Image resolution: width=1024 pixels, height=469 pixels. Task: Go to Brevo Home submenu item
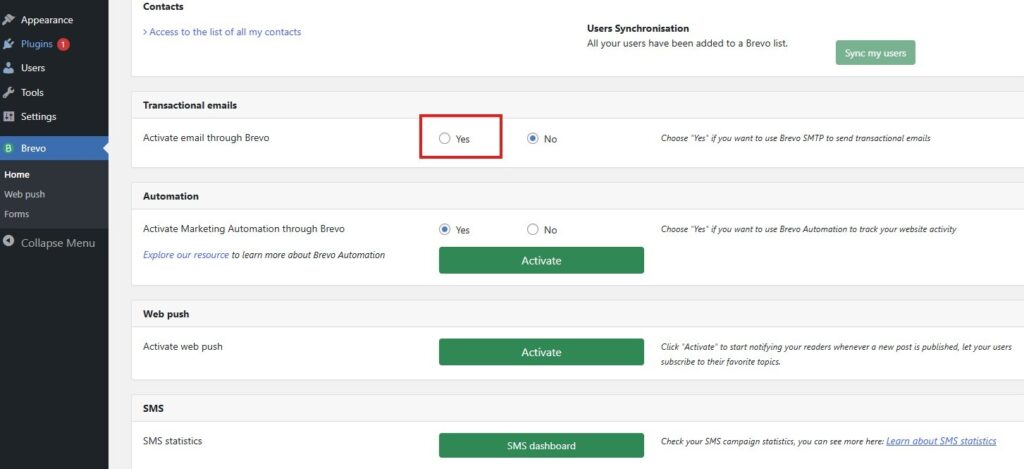17,174
